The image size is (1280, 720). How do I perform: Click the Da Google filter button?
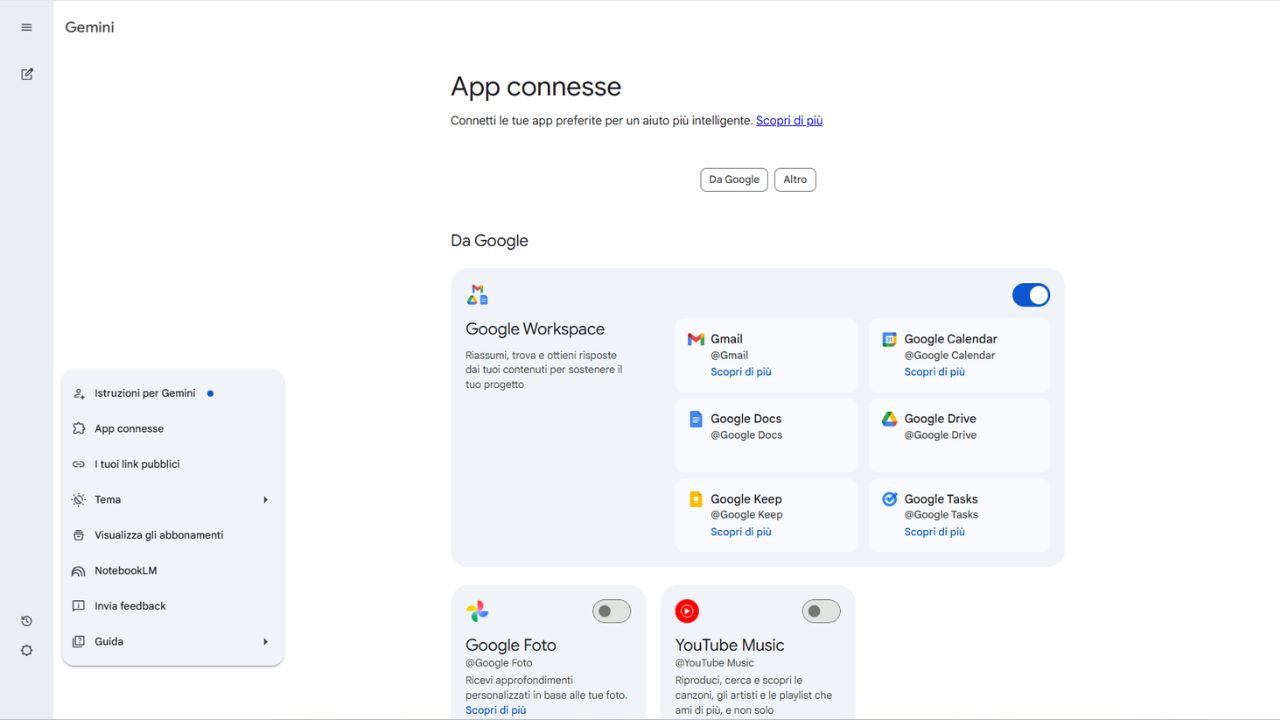tap(734, 180)
